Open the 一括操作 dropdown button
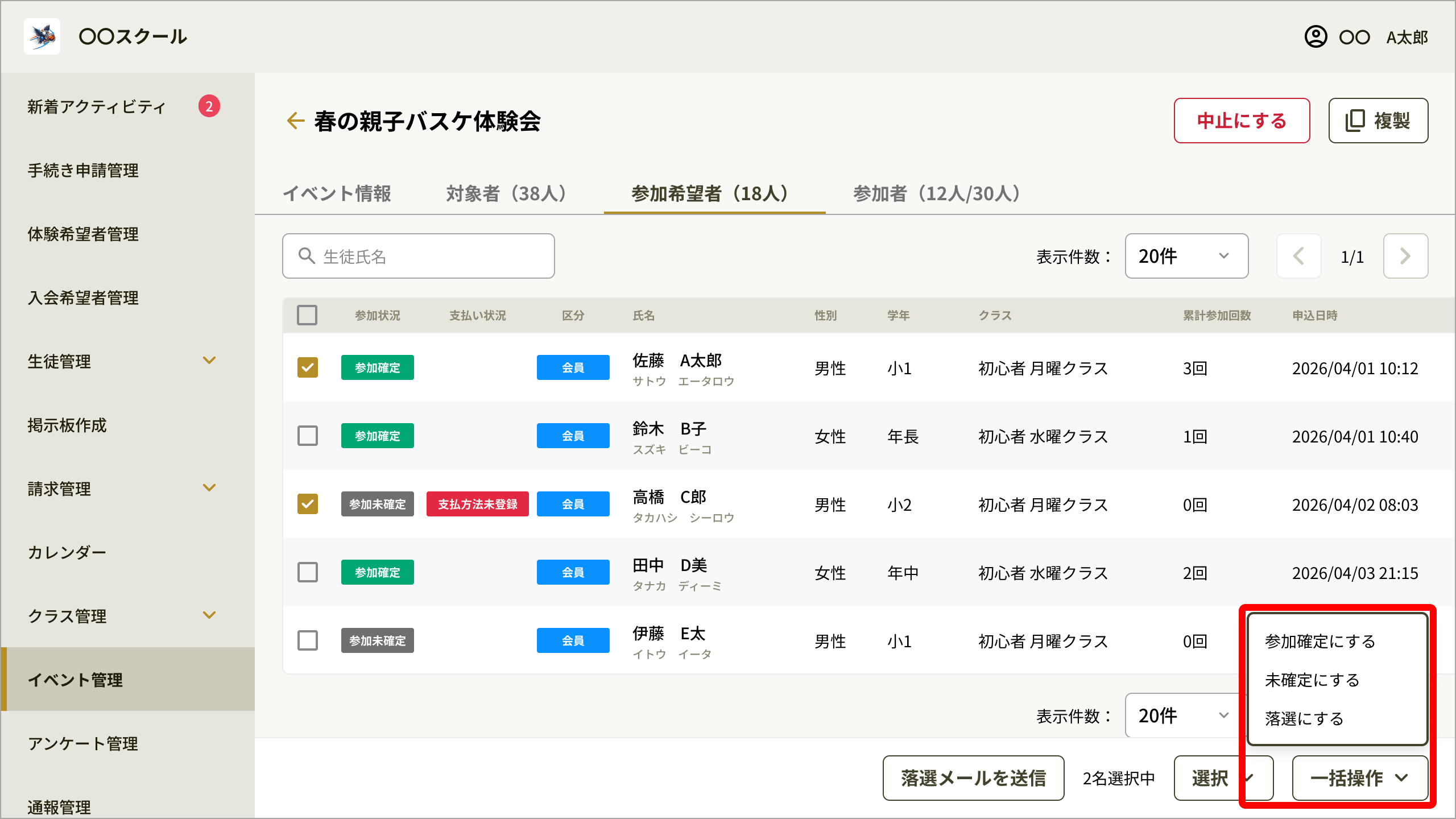1456x819 pixels. [1360, 778]
